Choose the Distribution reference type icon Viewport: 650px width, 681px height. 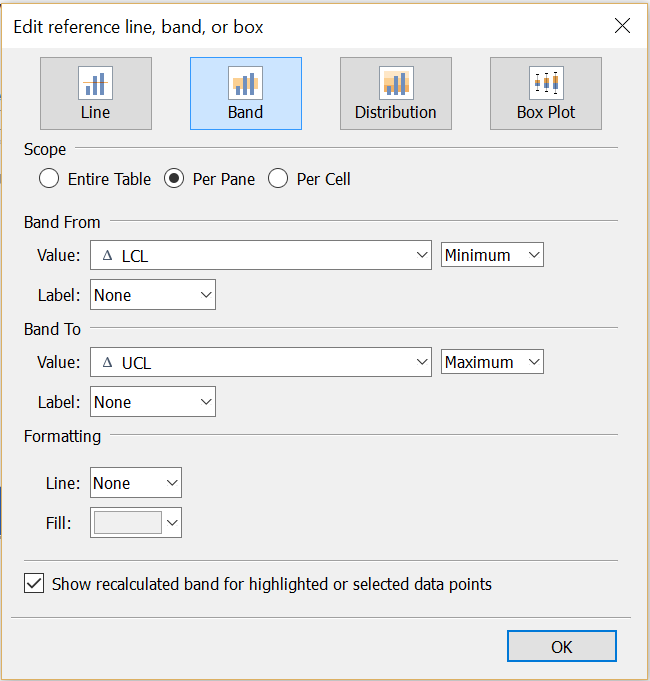click(395, 83)
